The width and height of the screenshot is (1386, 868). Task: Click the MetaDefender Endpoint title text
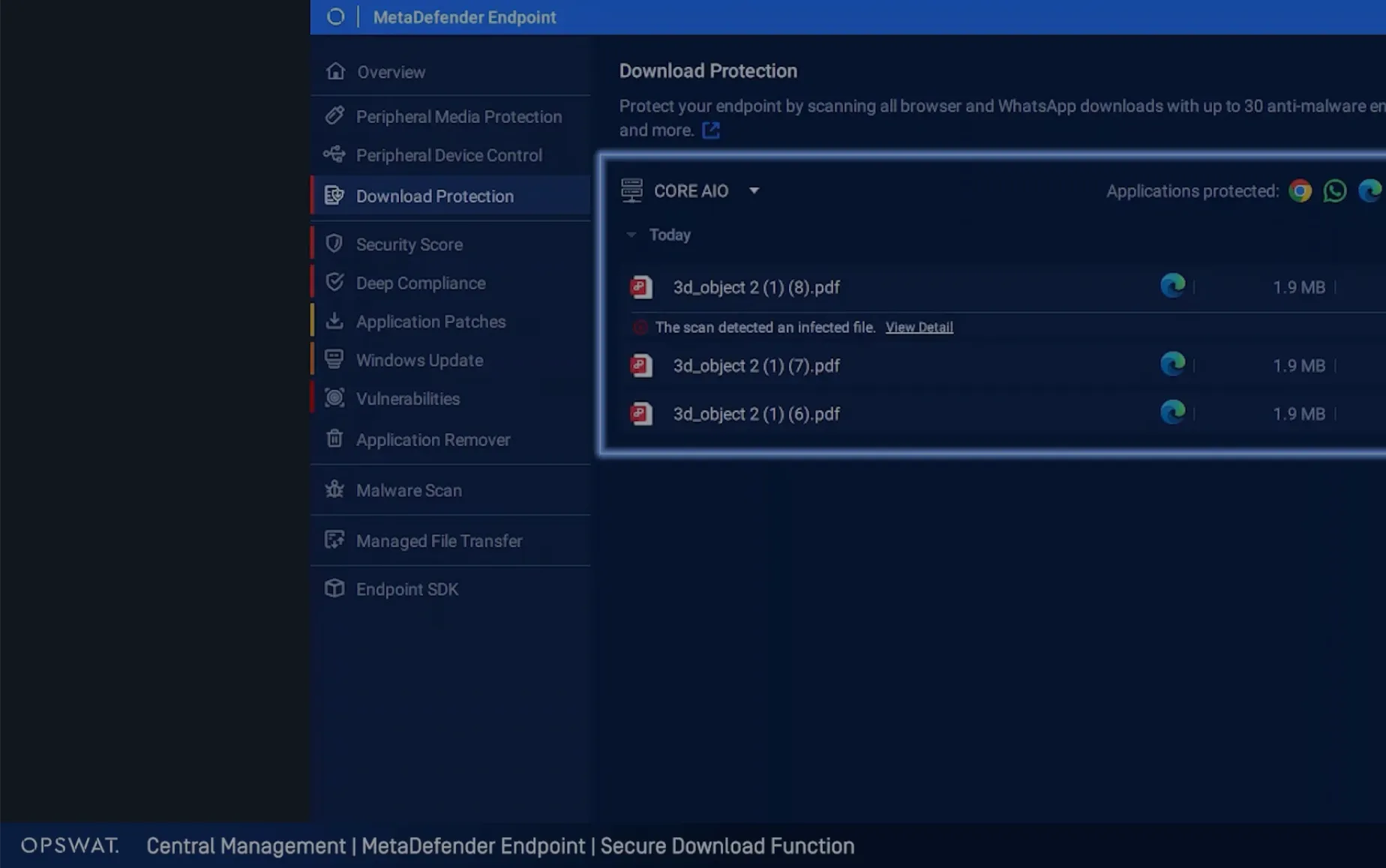(x=464, y=17)
